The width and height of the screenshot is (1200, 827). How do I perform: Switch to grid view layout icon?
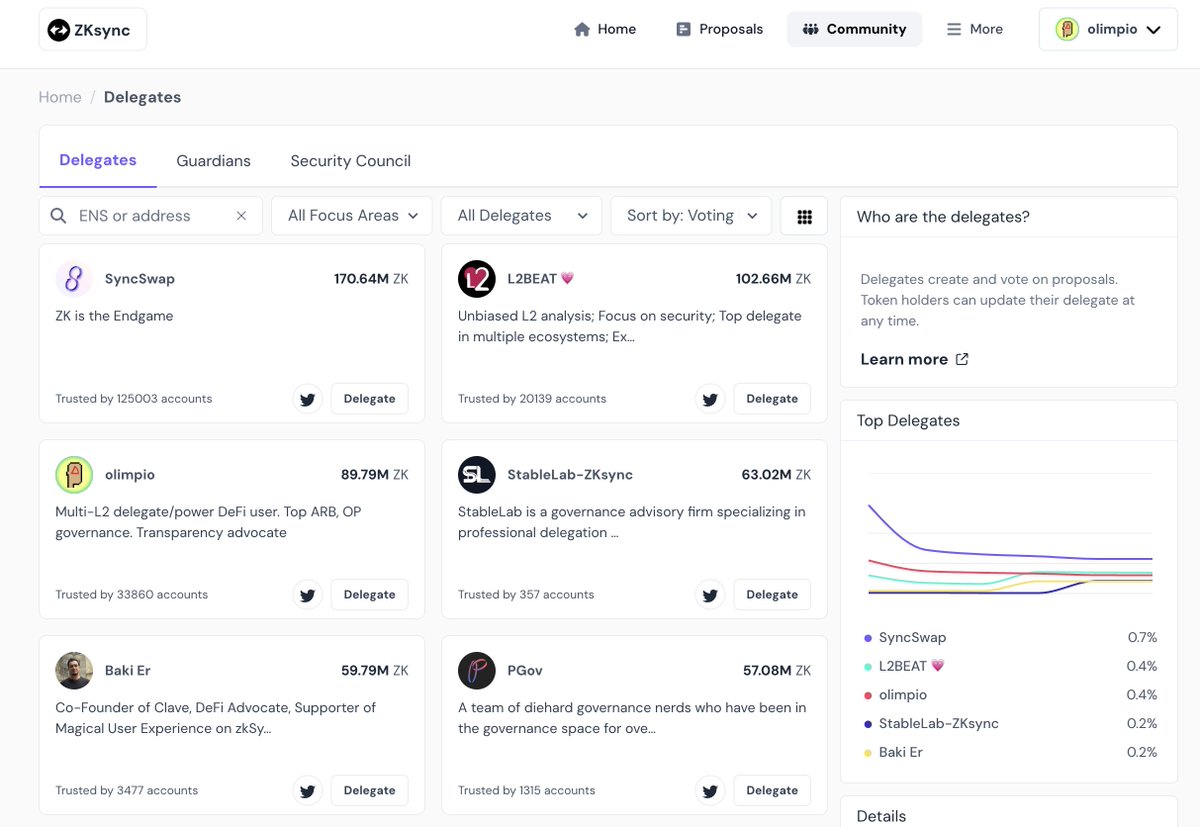tap(804, 216)
